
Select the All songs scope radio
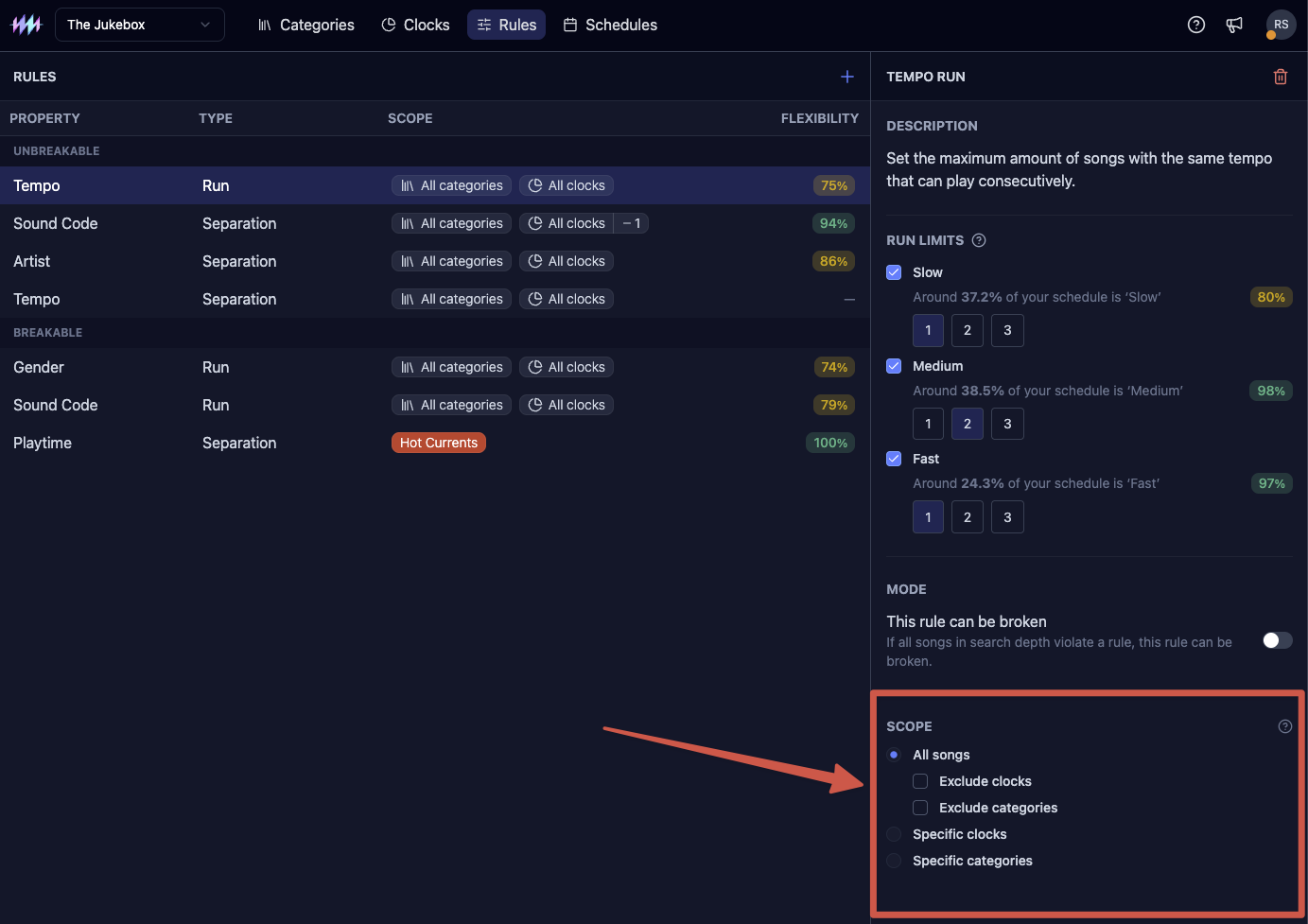[x=894, y=755]
